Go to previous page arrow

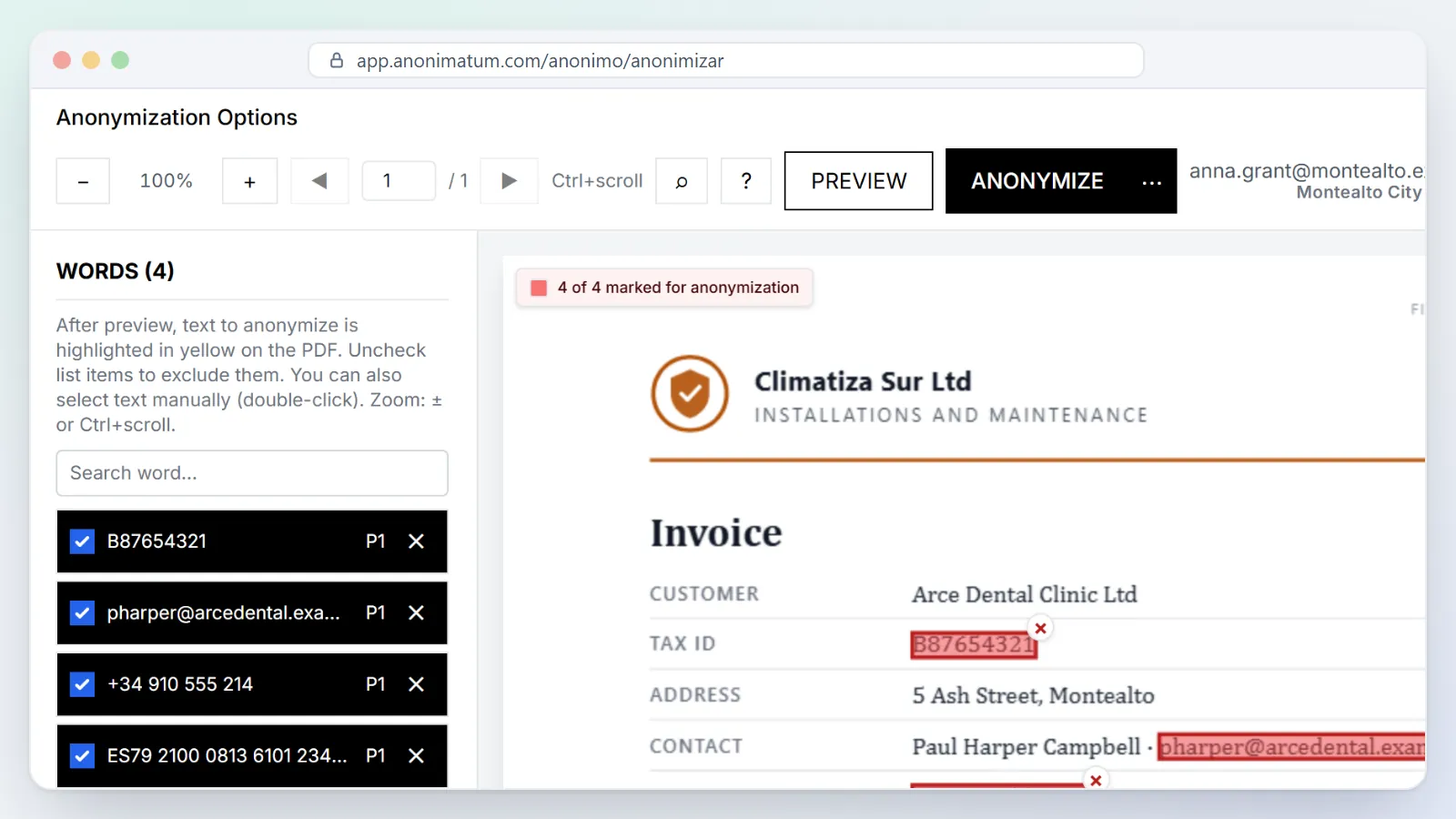click(319, 181)
